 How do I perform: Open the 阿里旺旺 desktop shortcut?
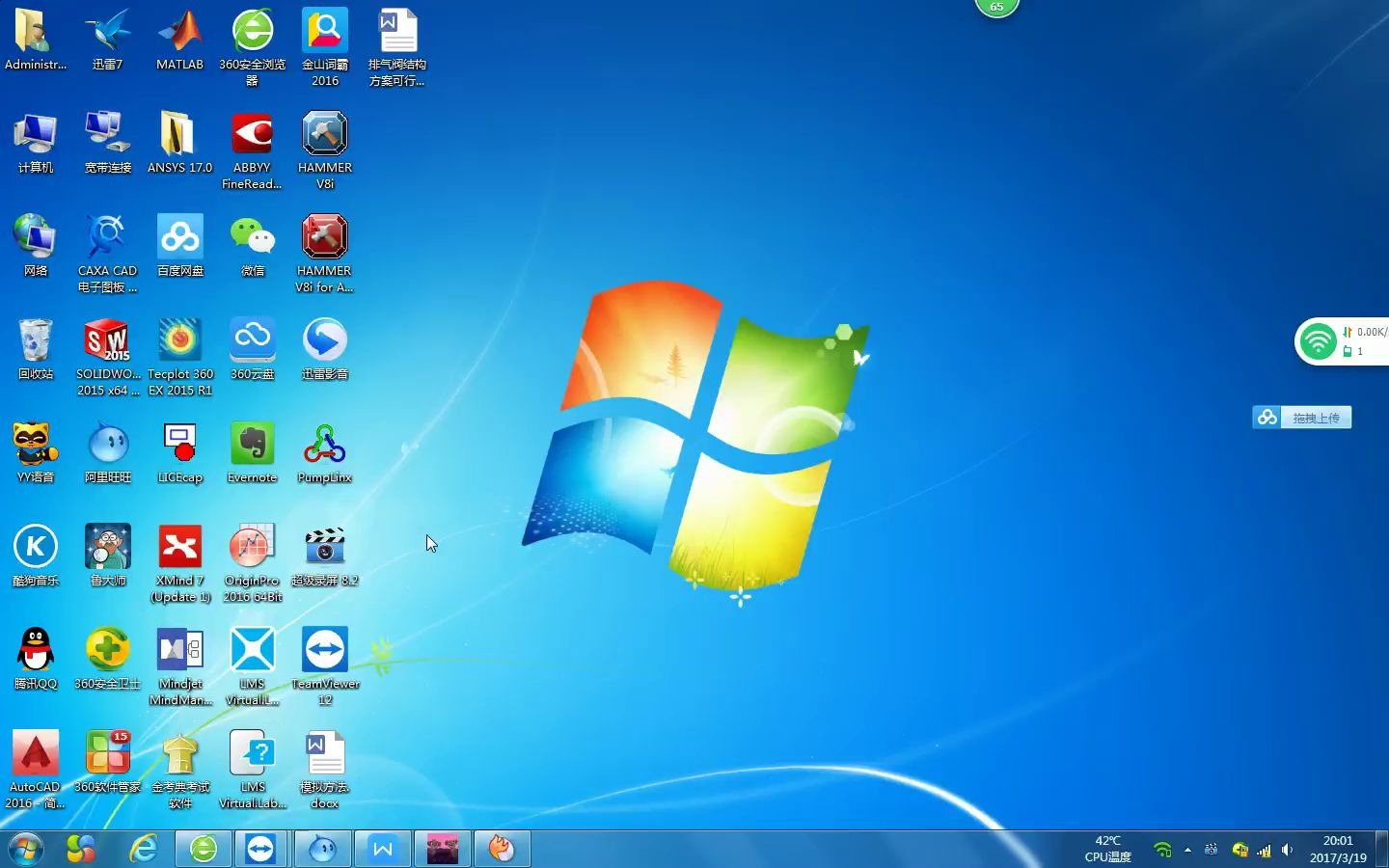[x=107, y=452]
